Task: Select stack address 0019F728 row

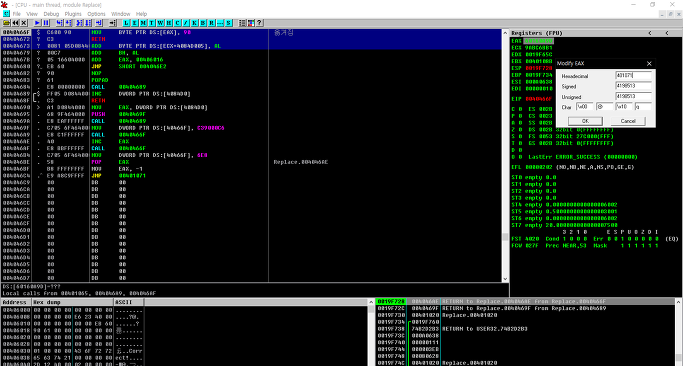Action: pos(526,302)
